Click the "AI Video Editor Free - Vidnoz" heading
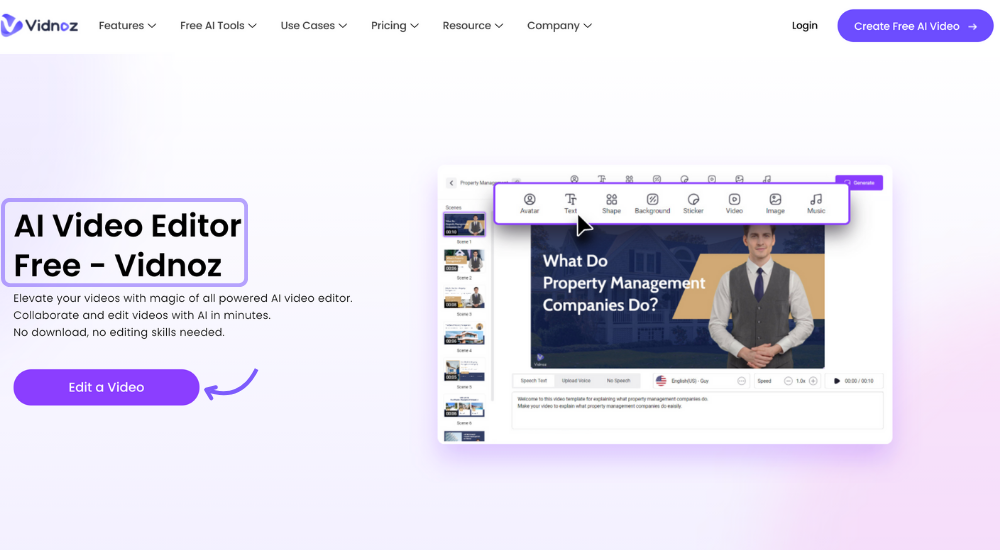1000x550 pixels. (x=128, y=245)
